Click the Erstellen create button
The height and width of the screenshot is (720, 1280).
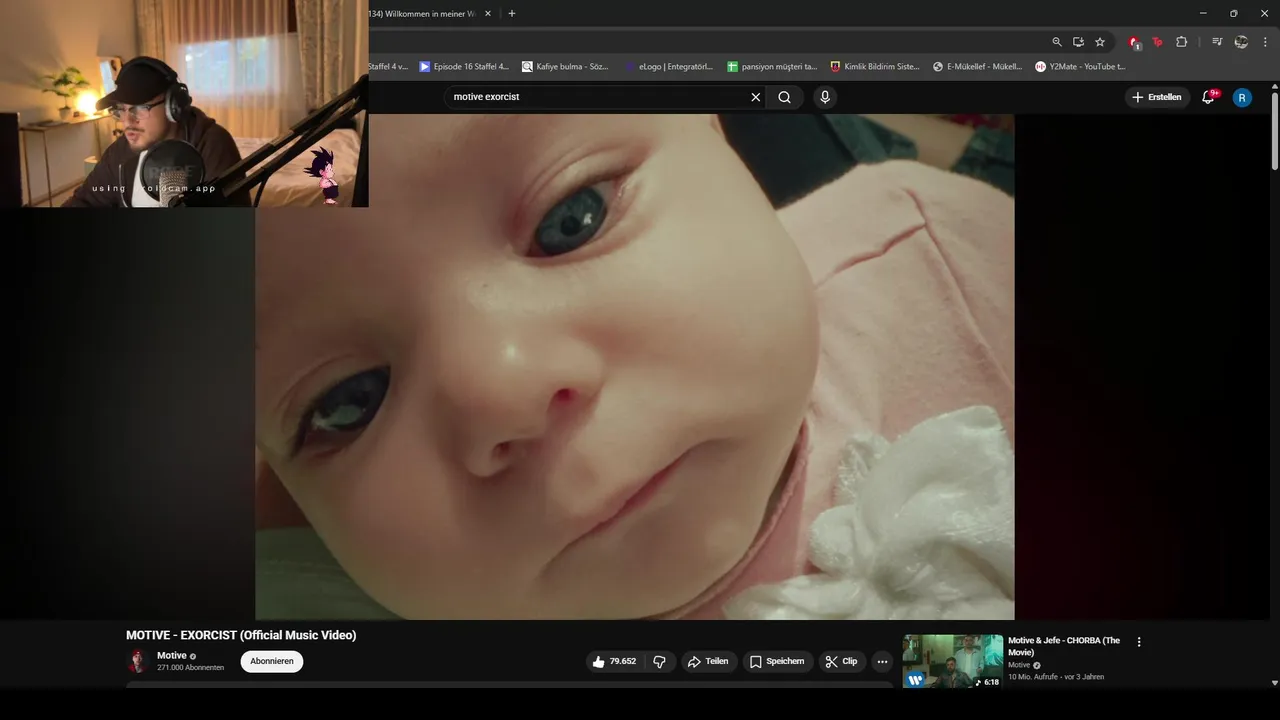coord(1157,97)
